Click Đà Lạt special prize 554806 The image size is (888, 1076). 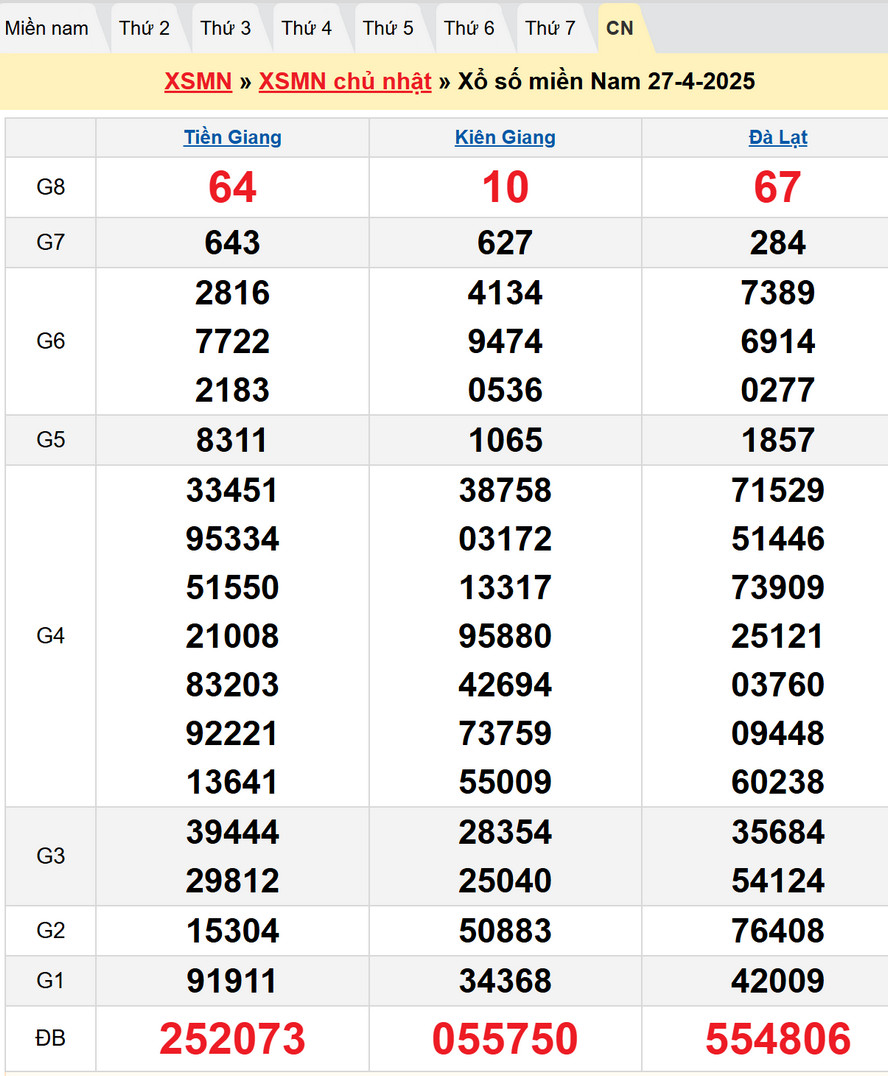(x=778, y=1040)
